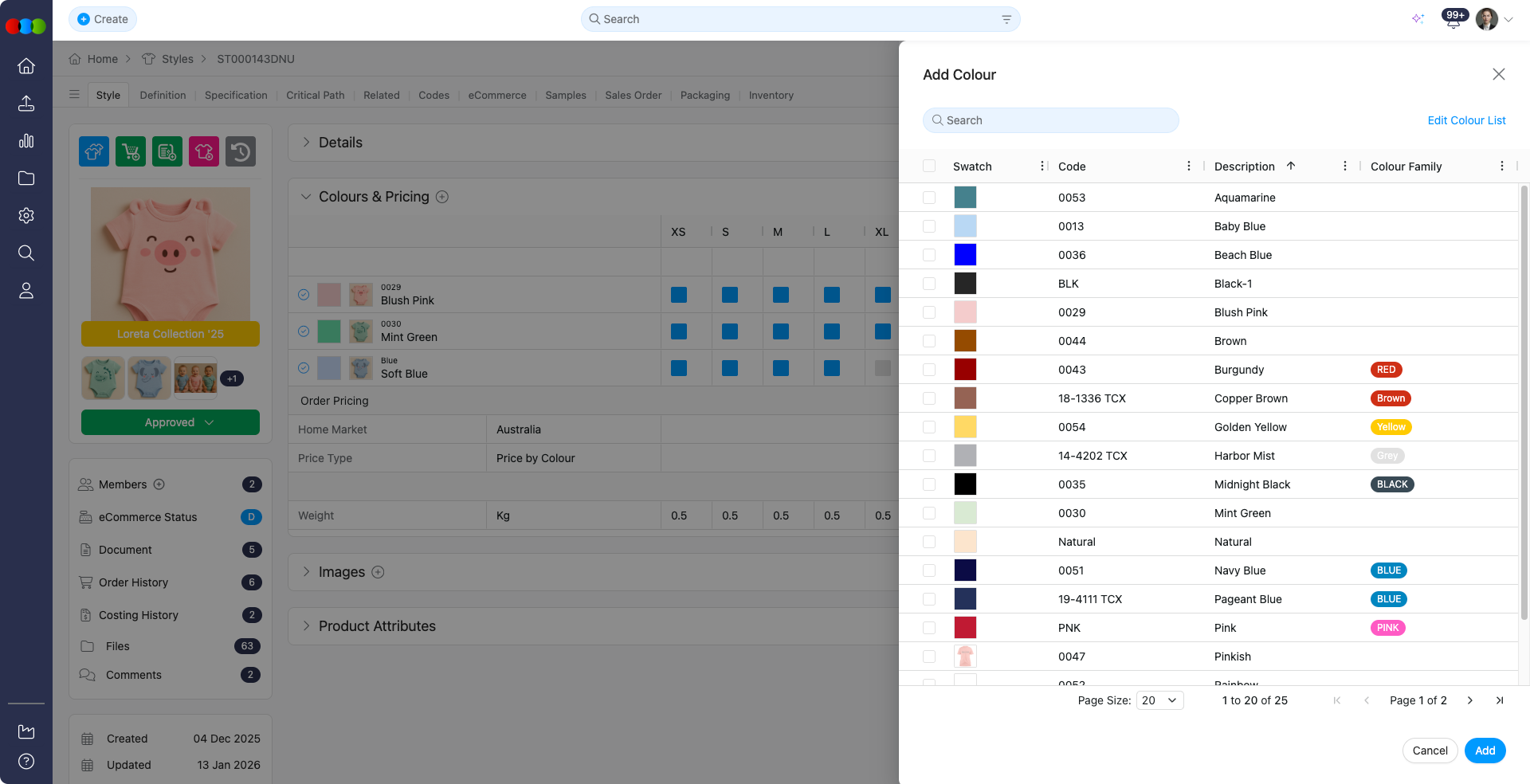Click the history clock icon above style image
The width and height of the screenshot is (1530, 784).
pyautogui.click(x=241, y=151)
